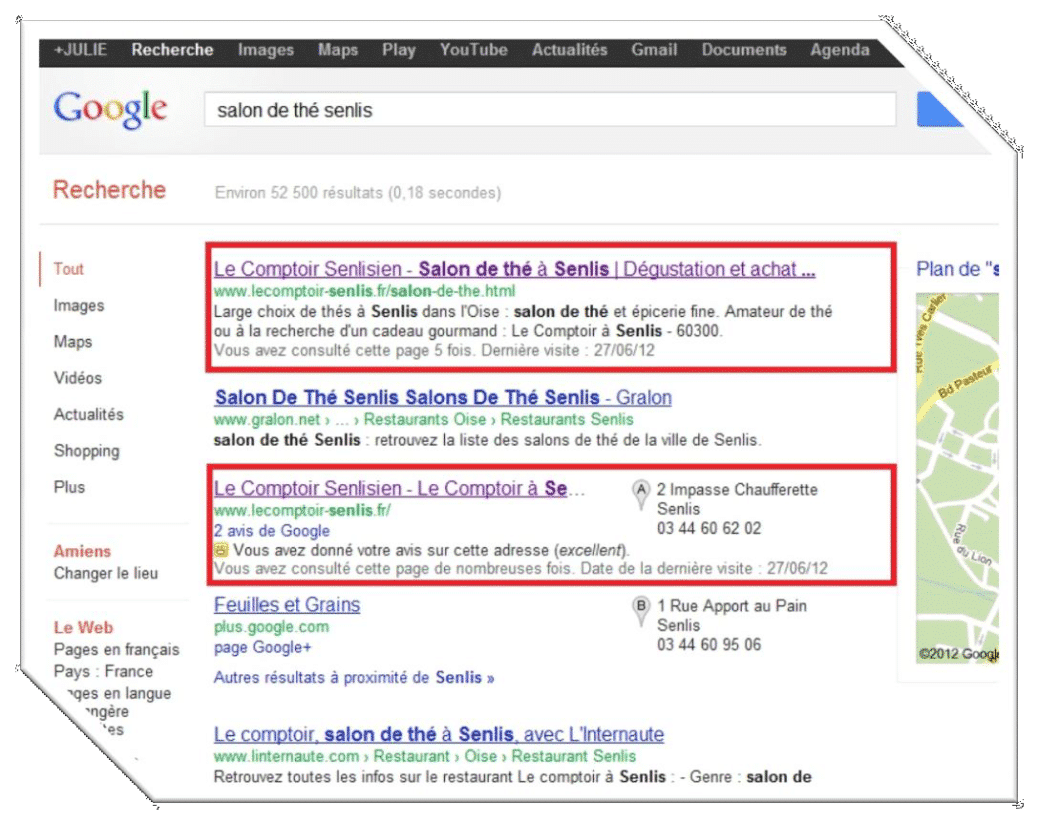Click 'Restaurants Oise' breadcrumb under Gralon result
1038x823 pixels.
pos(425,419)
